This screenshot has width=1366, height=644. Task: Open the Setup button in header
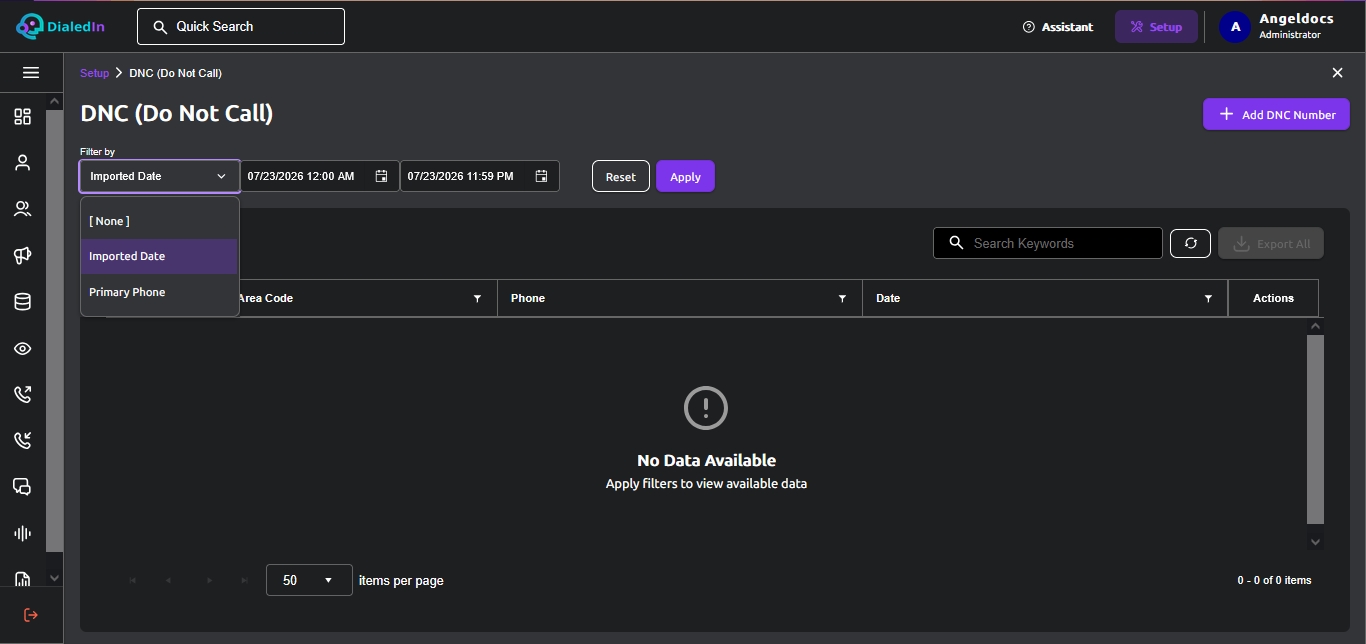1156,27
